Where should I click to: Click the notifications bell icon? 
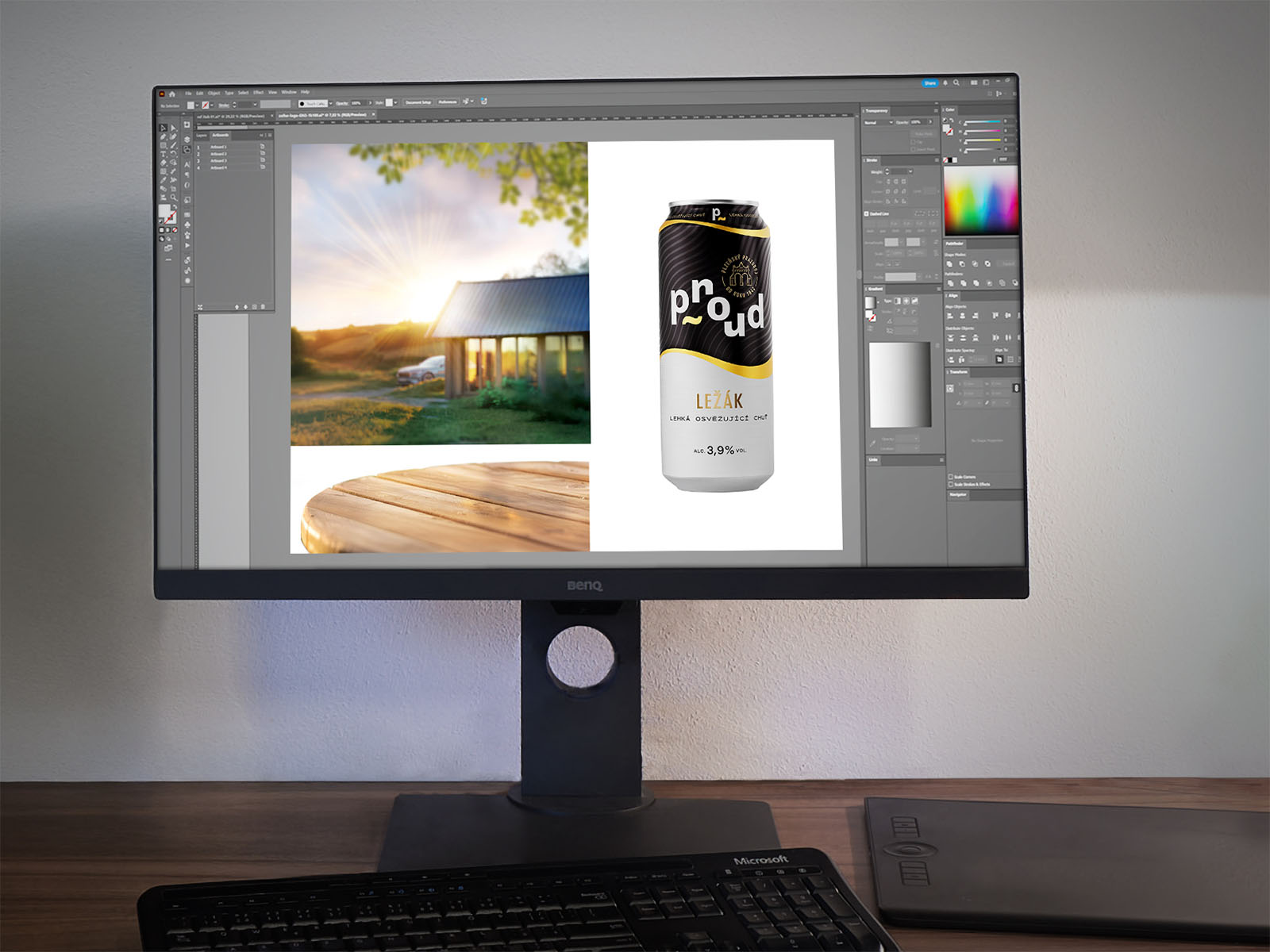945,83
